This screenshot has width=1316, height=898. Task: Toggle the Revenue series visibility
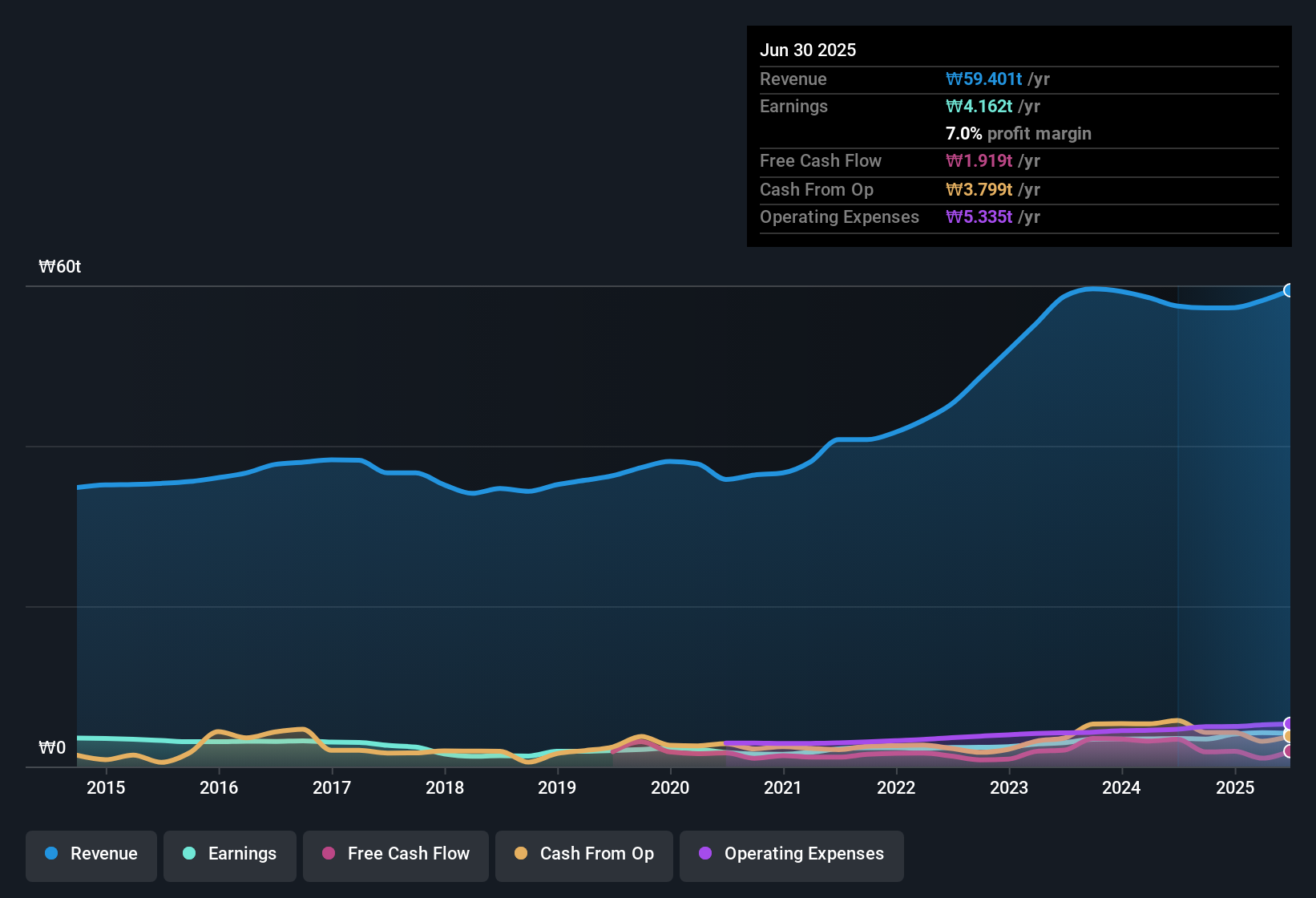click(x=91, y=855)
